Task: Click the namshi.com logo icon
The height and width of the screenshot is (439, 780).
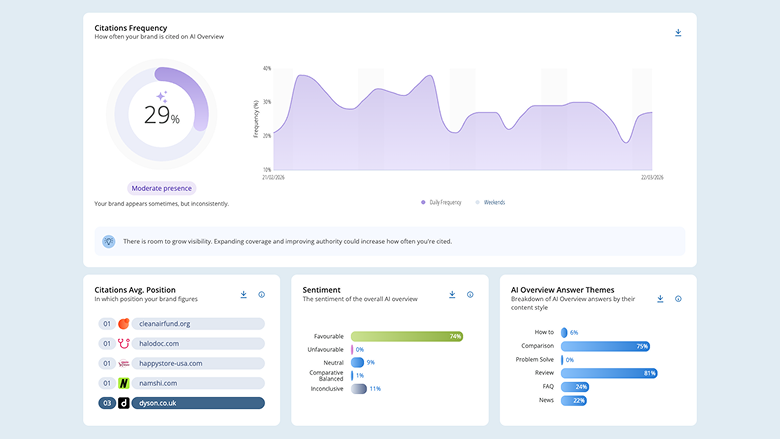Action: coord(124,383)
